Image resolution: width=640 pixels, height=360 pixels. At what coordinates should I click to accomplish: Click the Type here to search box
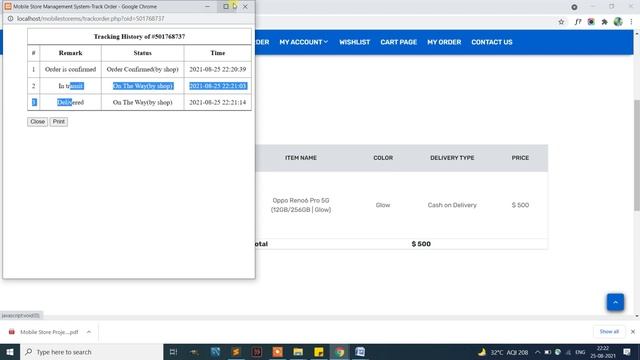[x=91, y=352]
